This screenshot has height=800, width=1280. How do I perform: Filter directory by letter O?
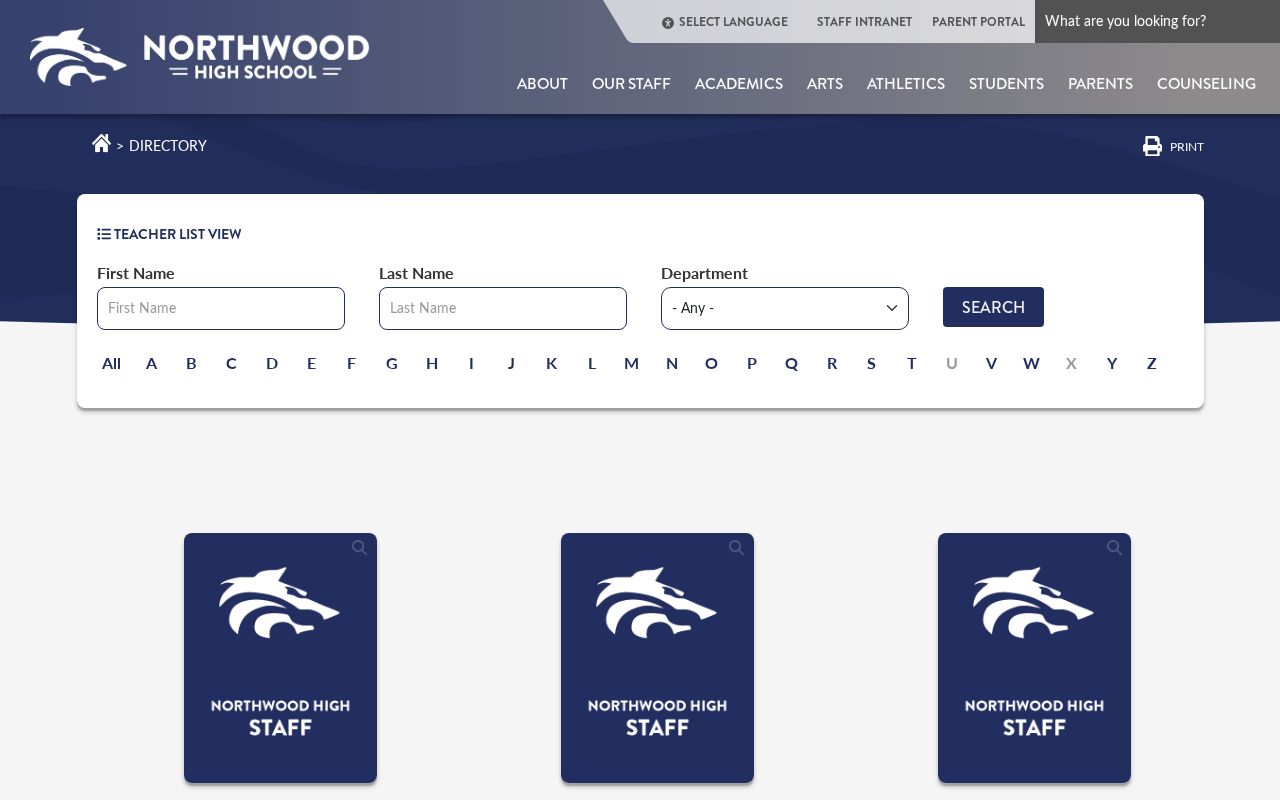(x=711, y=363)
